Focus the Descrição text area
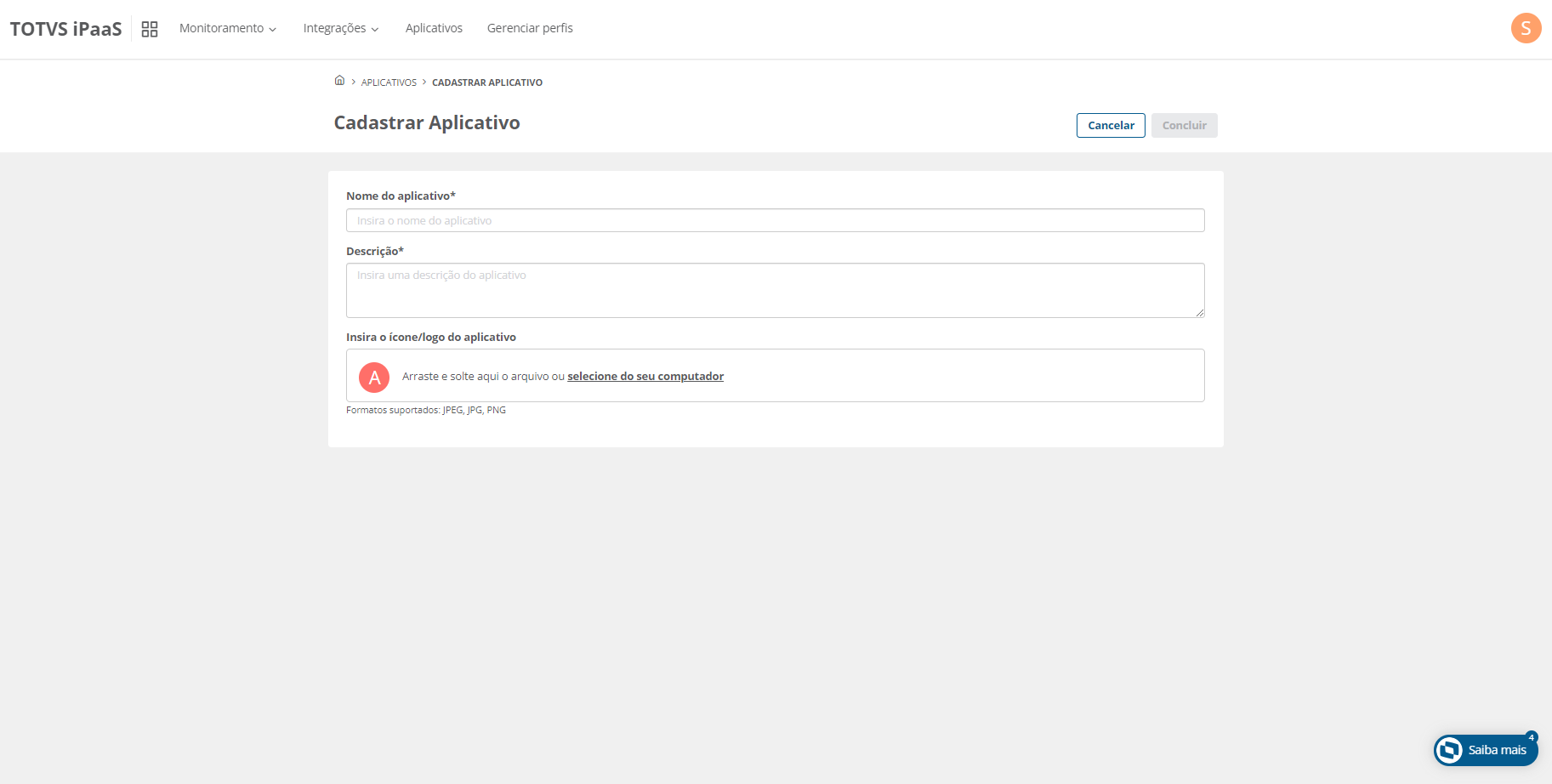The height and width of the screenshot is (784, 1552). pos(776,290)
